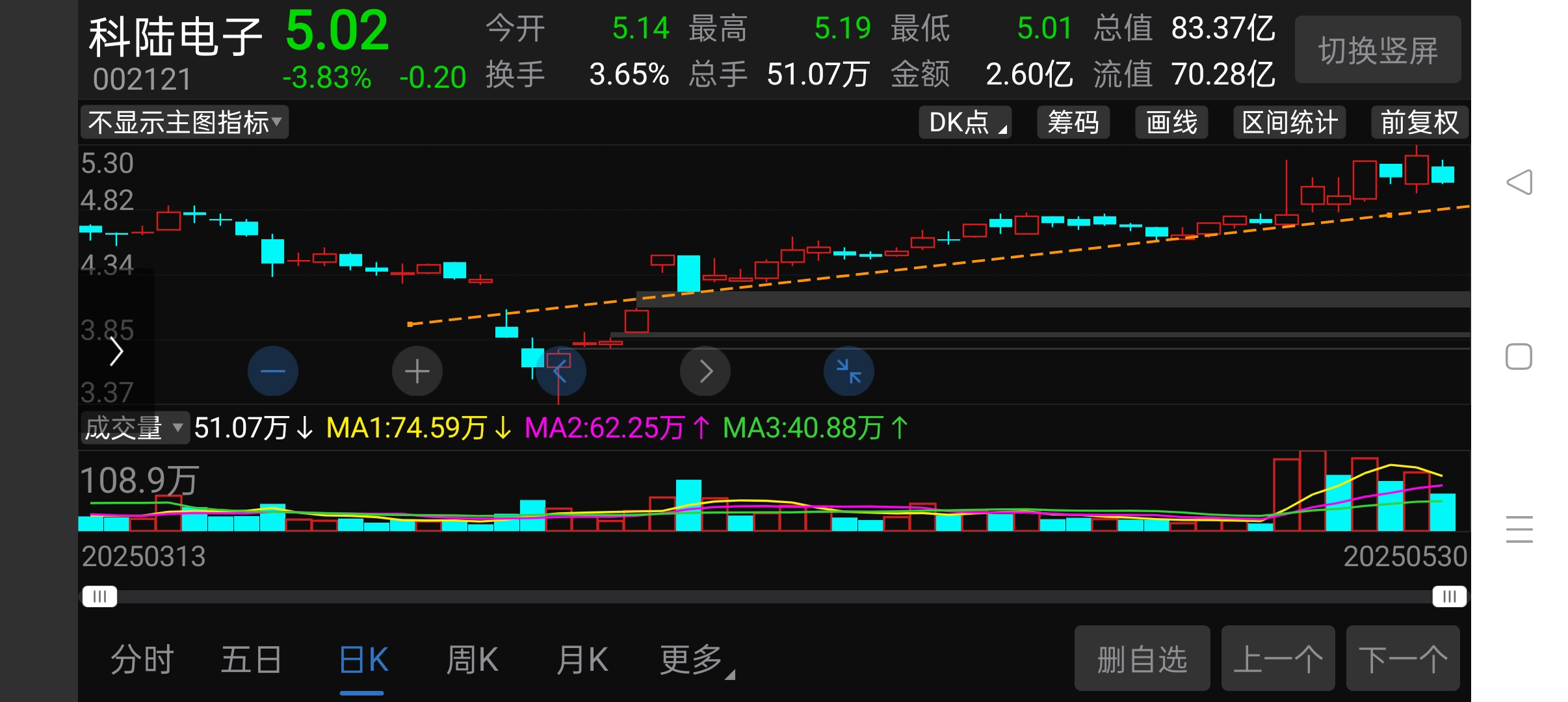Image resolution: width=1568 pixels, height=702 pixels.
Task: Expand the 更多 period options
Action: click(x=696, y=660)
